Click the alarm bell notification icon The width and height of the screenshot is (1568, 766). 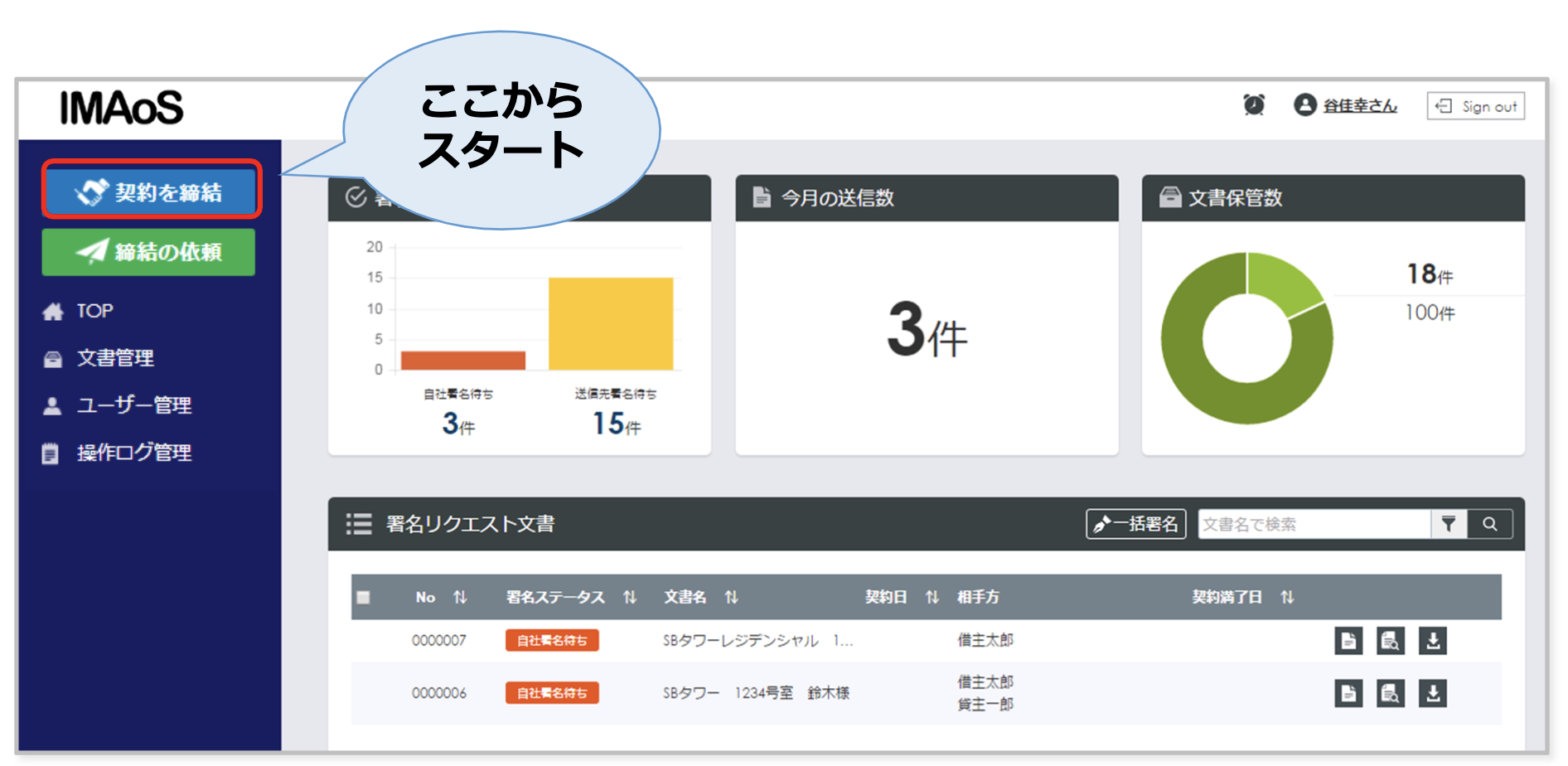[x=1254, y=105]
